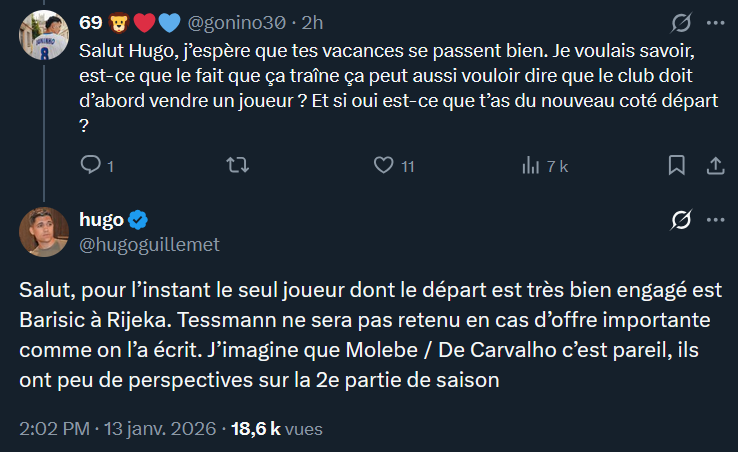
Task: Click Grok icon on gonino30's tweet
Action: point(680,22)
